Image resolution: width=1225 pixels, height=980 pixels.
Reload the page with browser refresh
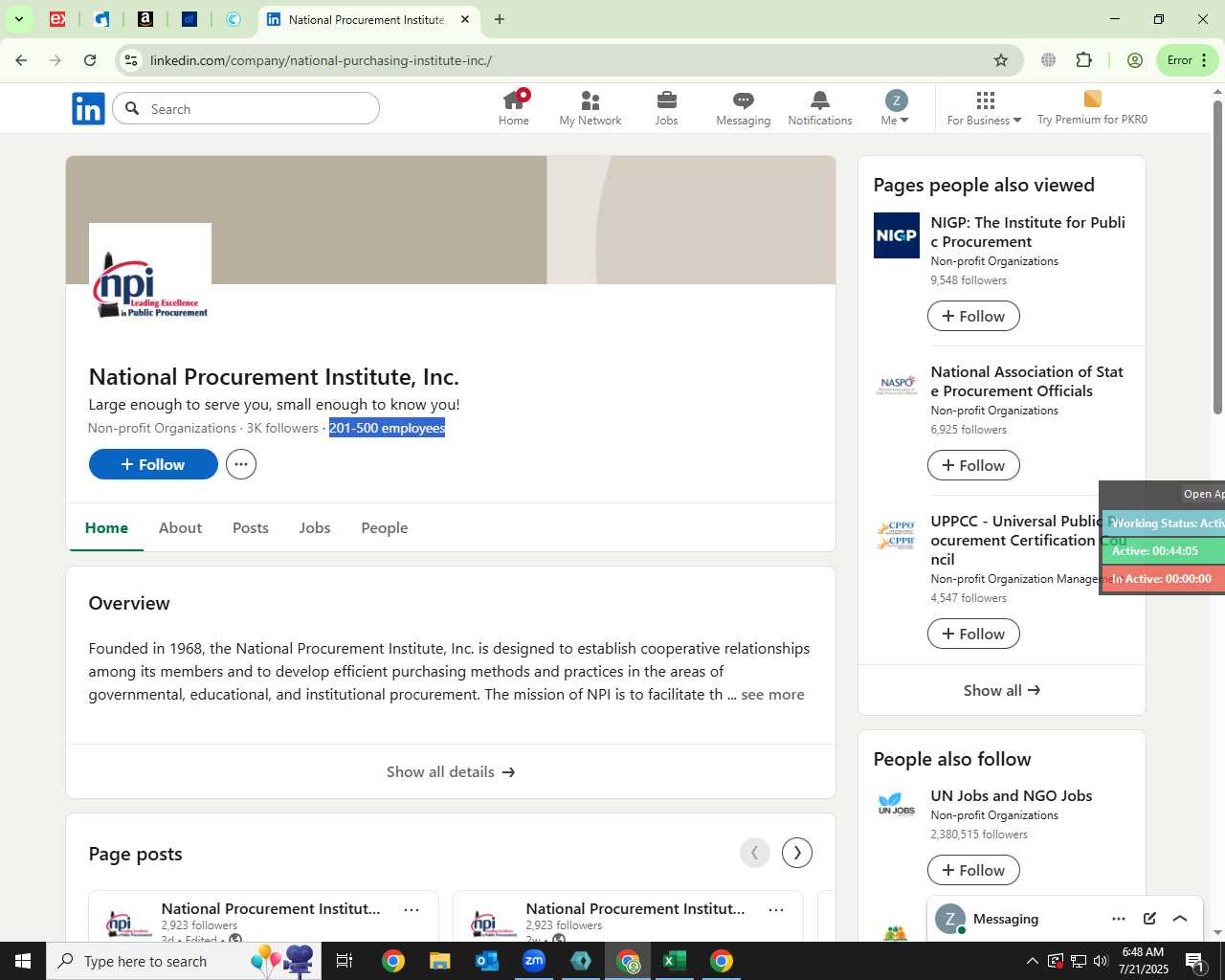90,60
